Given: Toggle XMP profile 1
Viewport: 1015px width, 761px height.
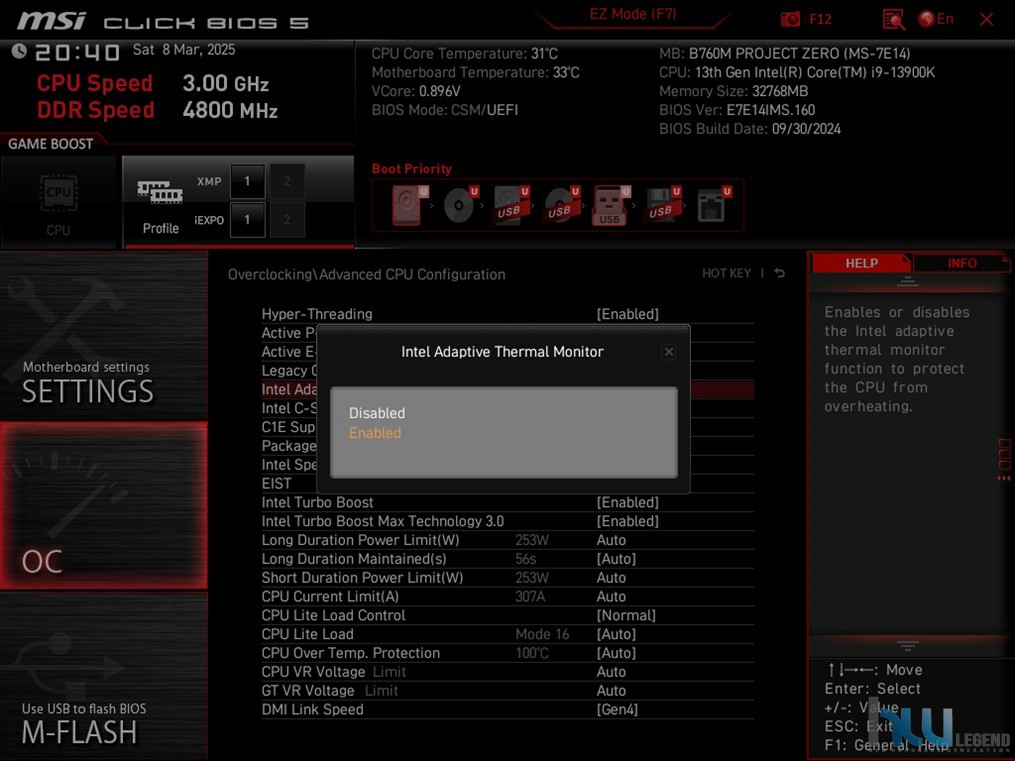Looking at the screenshot, I should point(247,181).
